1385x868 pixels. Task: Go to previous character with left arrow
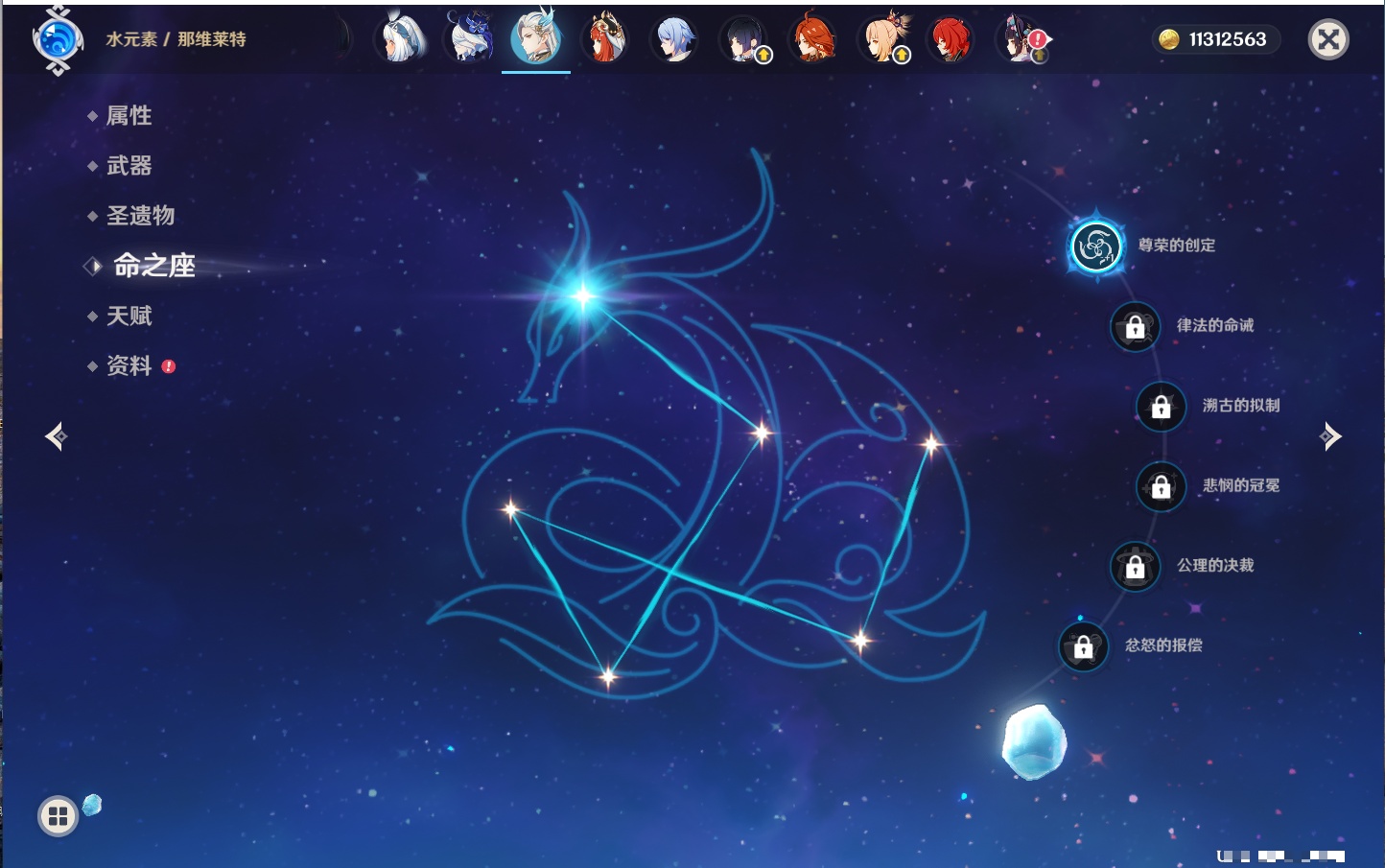pyautogui.click(x=57, y=436)
